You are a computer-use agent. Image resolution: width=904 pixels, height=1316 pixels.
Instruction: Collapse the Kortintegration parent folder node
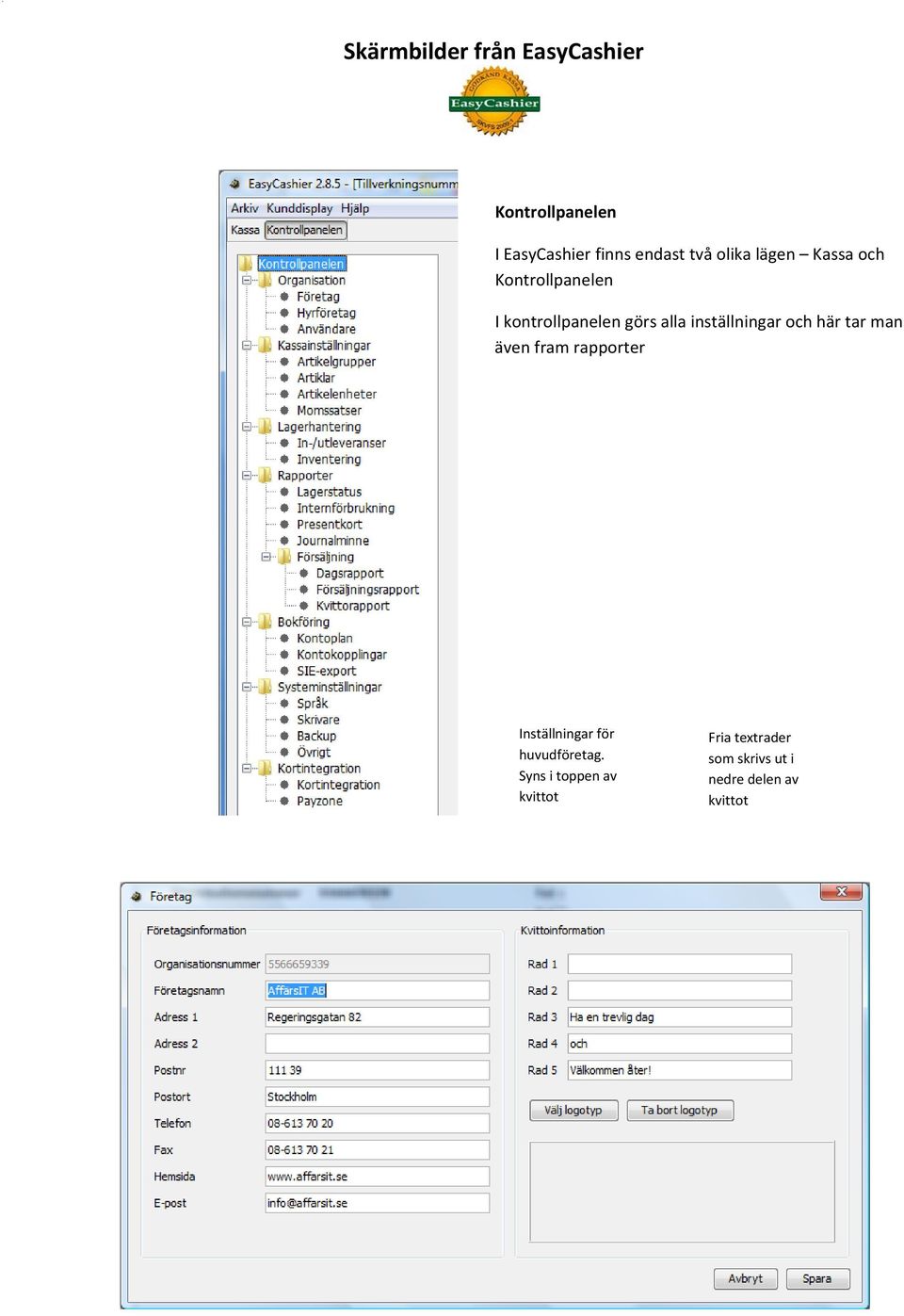click(x=247, y=769)
